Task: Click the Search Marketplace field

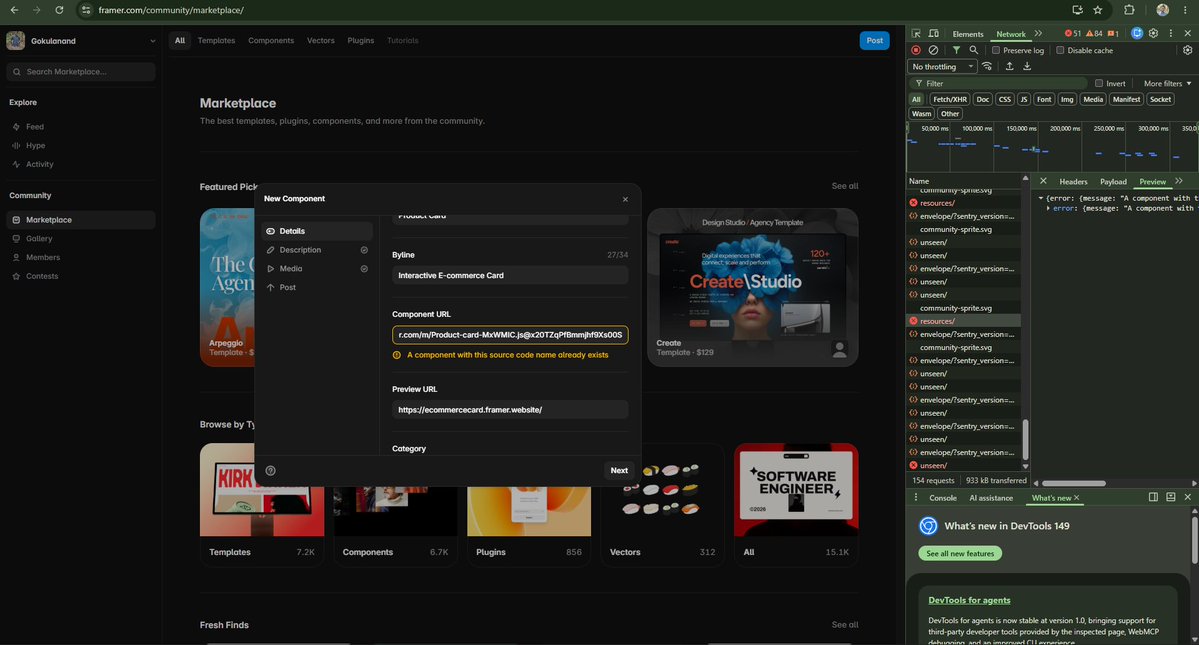Action: [x=80, y=72]
